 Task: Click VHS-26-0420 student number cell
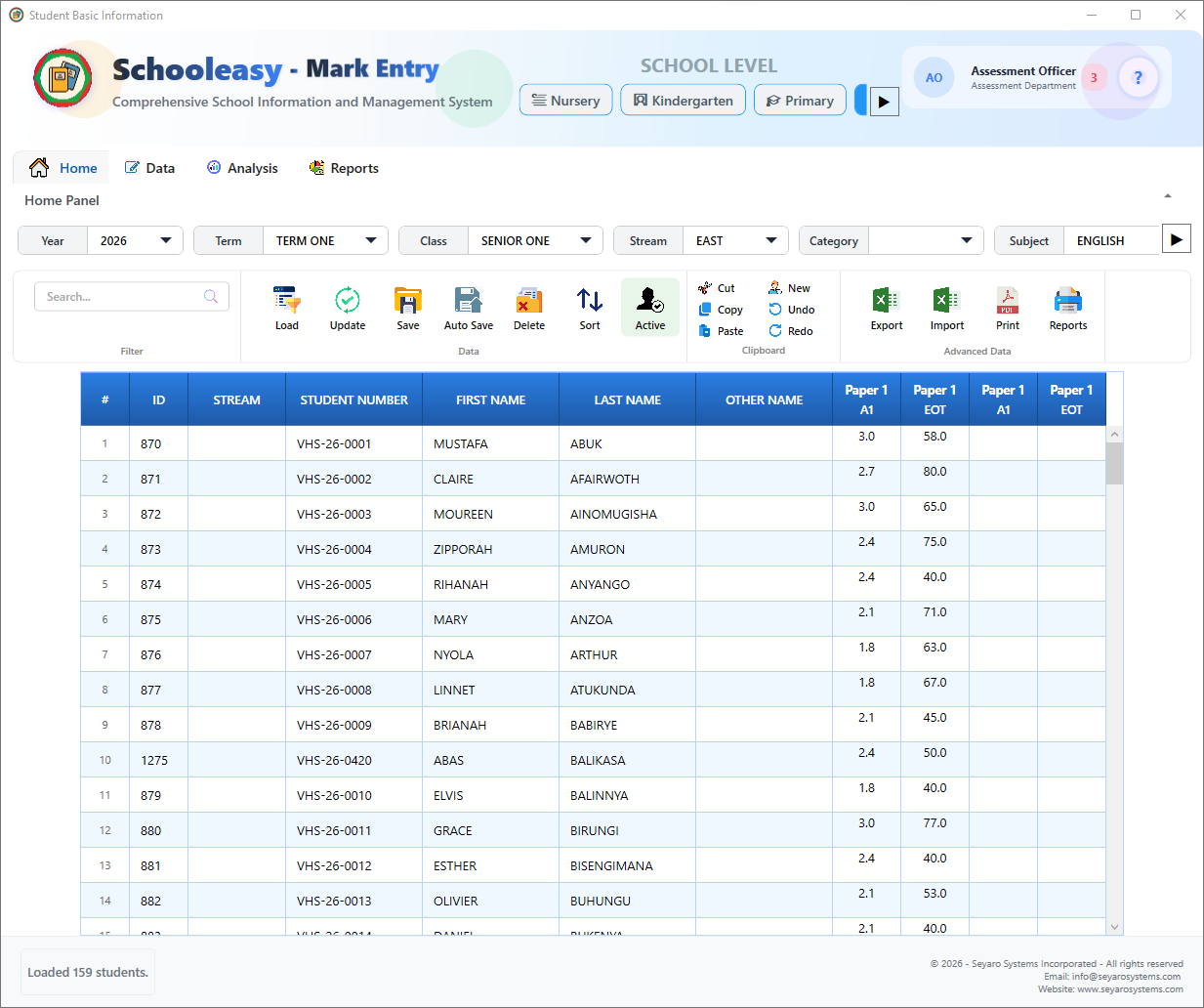coord(354,760)
